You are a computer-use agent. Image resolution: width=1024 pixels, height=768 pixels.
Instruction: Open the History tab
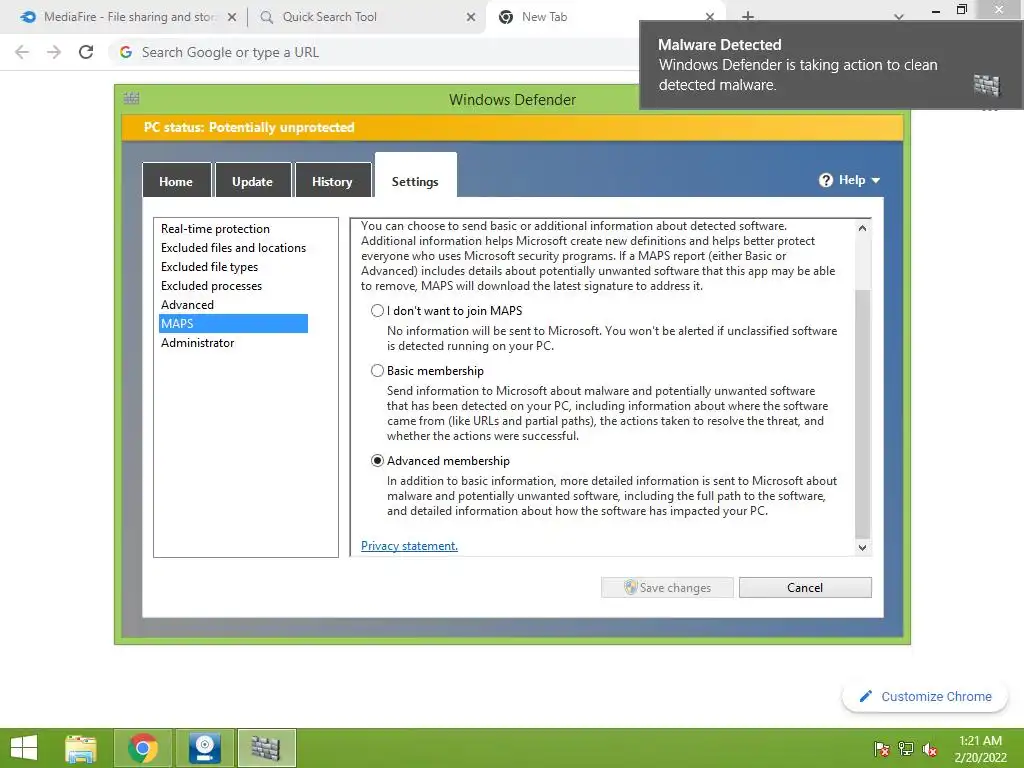(x=332, y=181)
